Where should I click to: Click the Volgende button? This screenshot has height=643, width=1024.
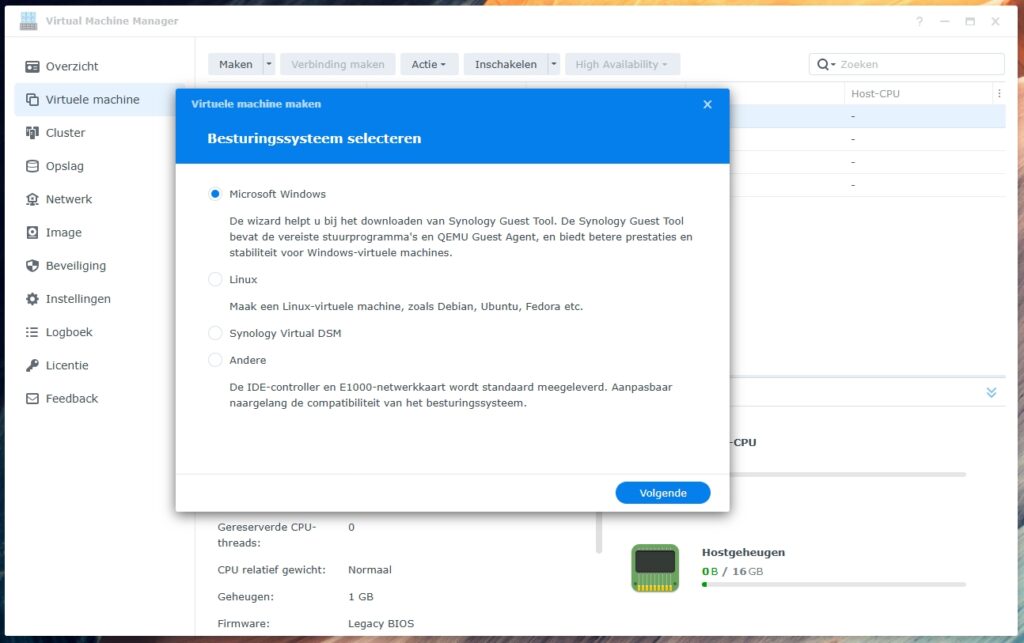pos(662,493)
